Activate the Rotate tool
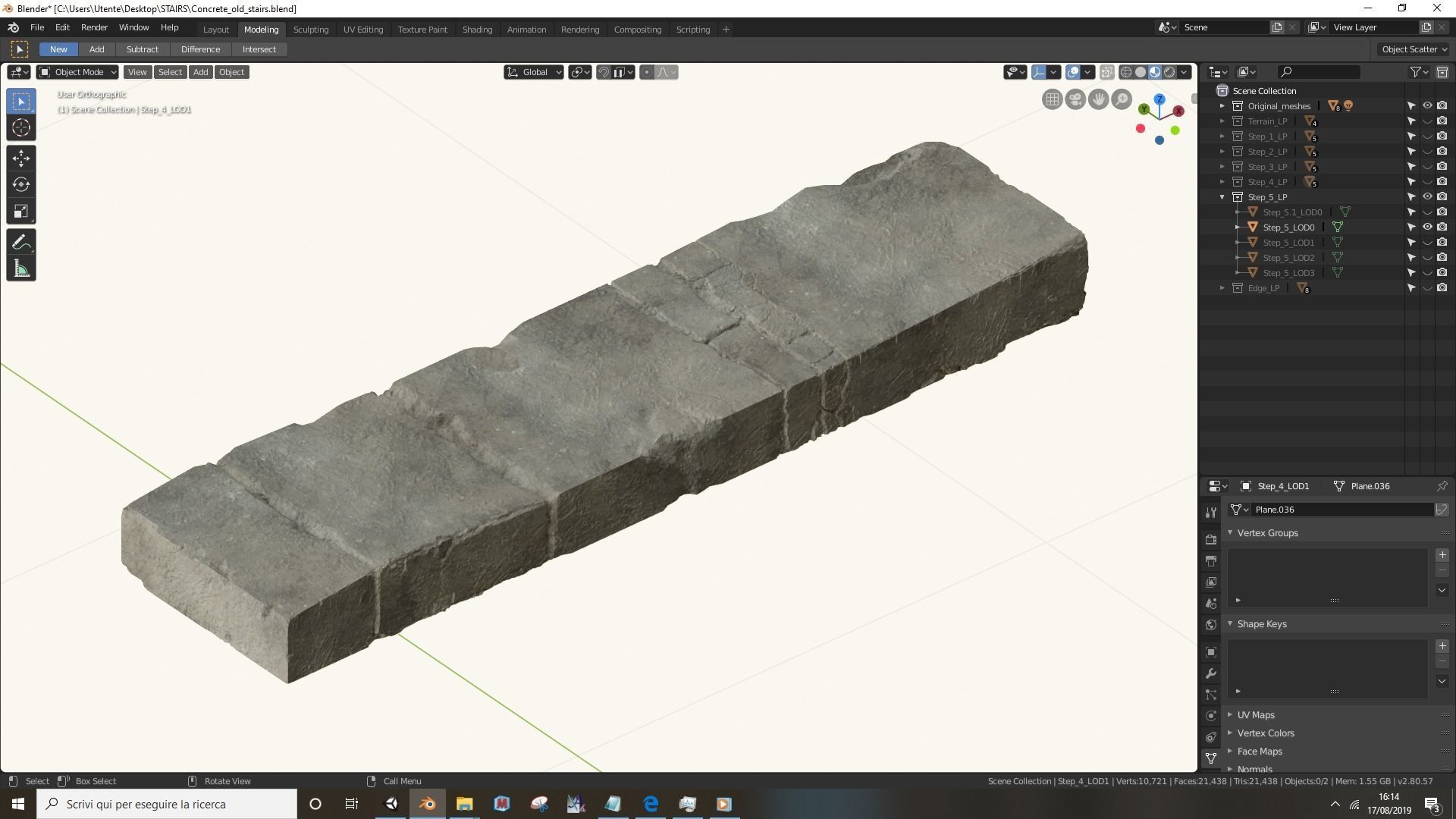This screenshot has width=1456, height=819. [x=21, y=184]
